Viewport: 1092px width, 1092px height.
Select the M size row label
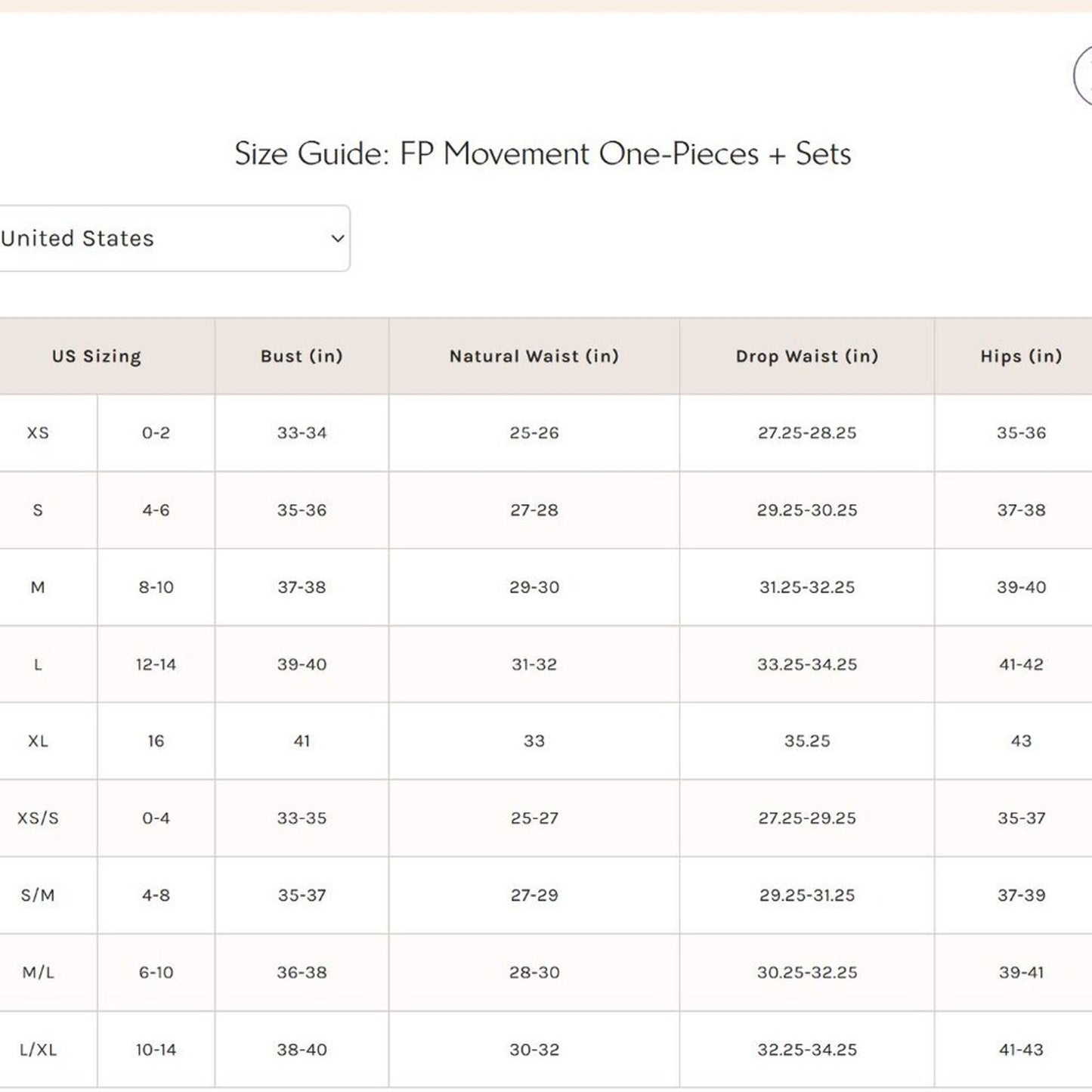[38, 588]
